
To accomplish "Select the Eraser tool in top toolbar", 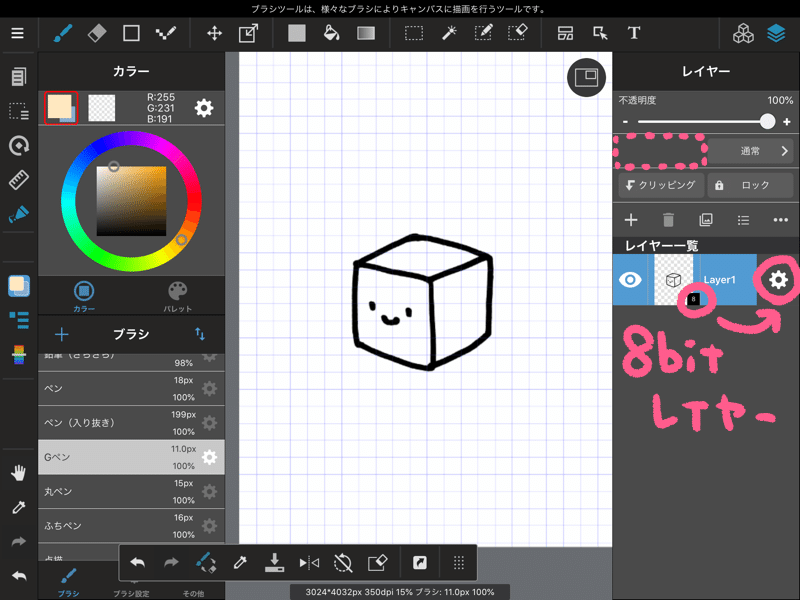I will pyautogui.click(x=97, y=33).
